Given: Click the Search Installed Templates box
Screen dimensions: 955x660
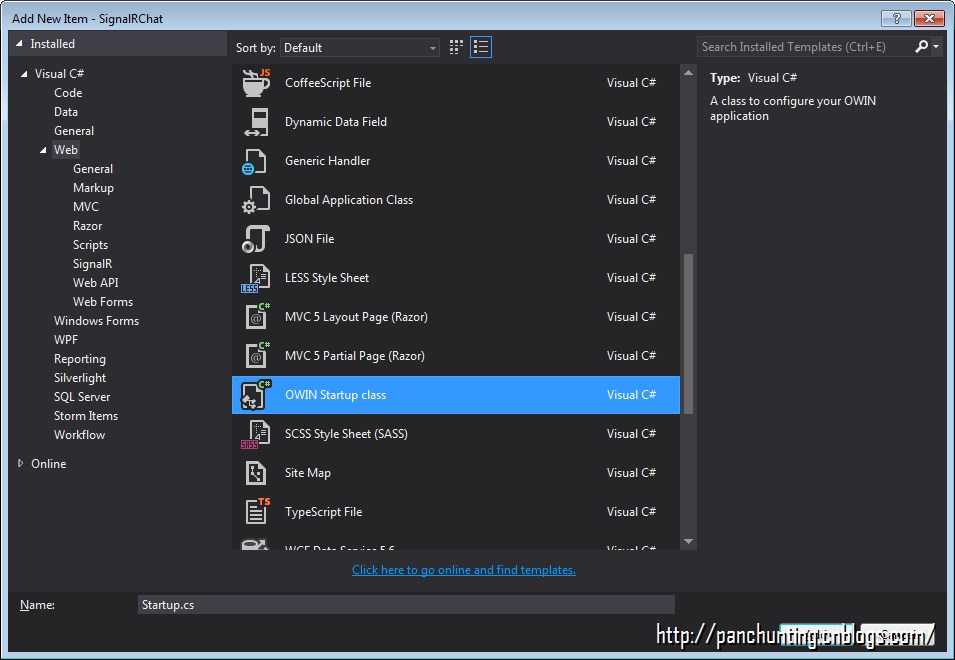Looking at the screenshot, I should (x=804, y=47).
